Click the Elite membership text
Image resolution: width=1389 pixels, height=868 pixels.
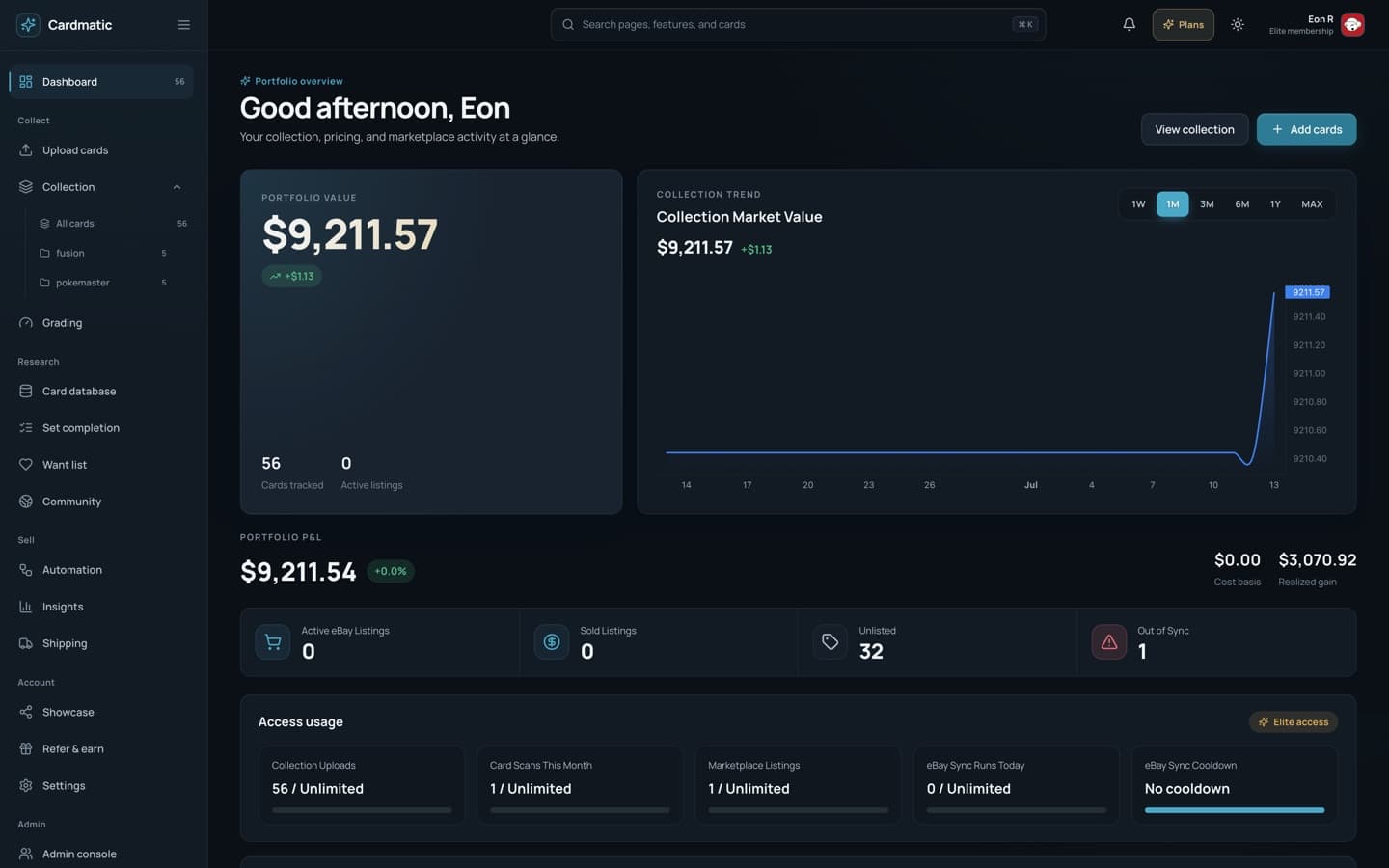click(x=1301, y=32)
